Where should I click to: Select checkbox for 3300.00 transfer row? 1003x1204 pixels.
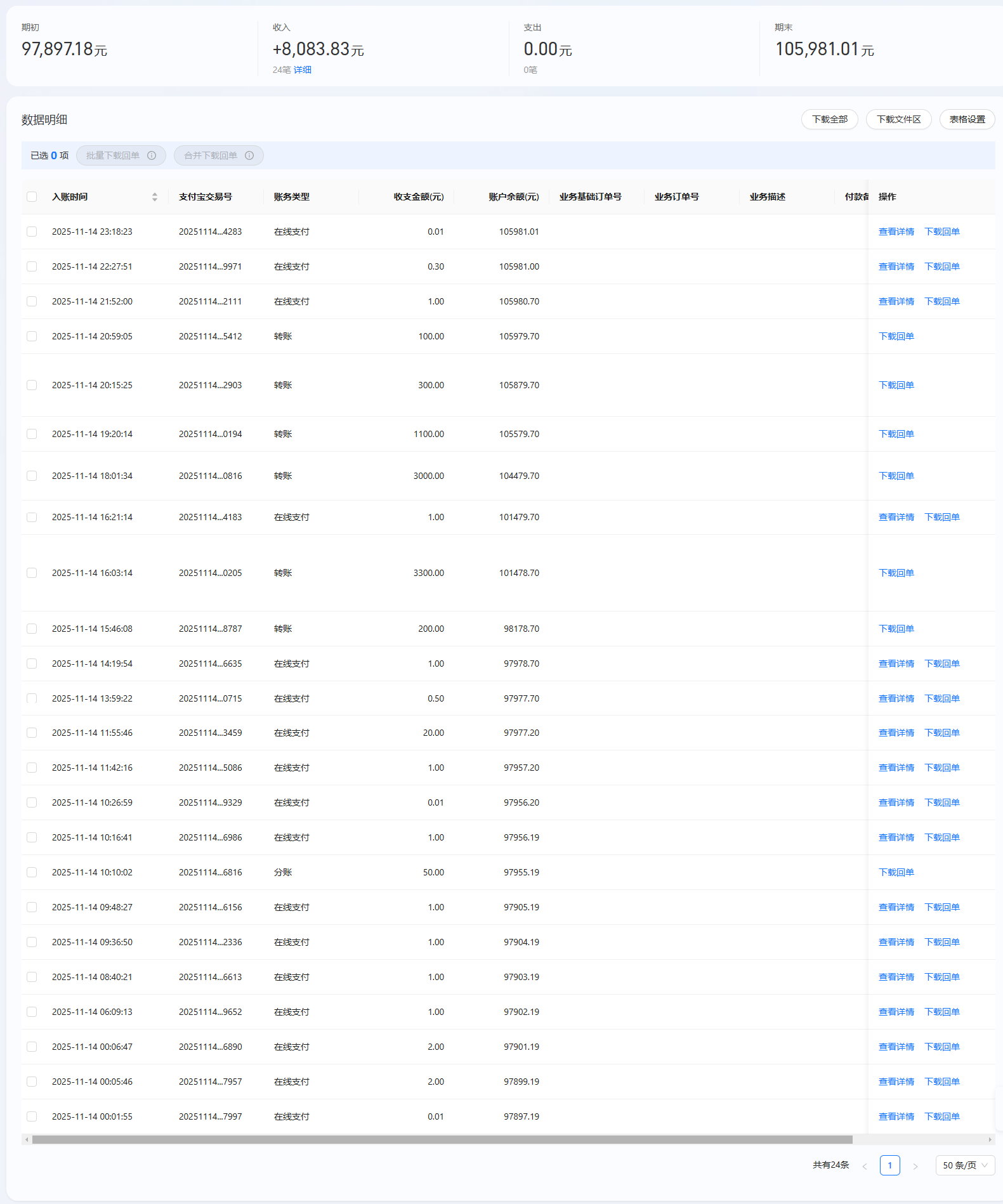32,573
